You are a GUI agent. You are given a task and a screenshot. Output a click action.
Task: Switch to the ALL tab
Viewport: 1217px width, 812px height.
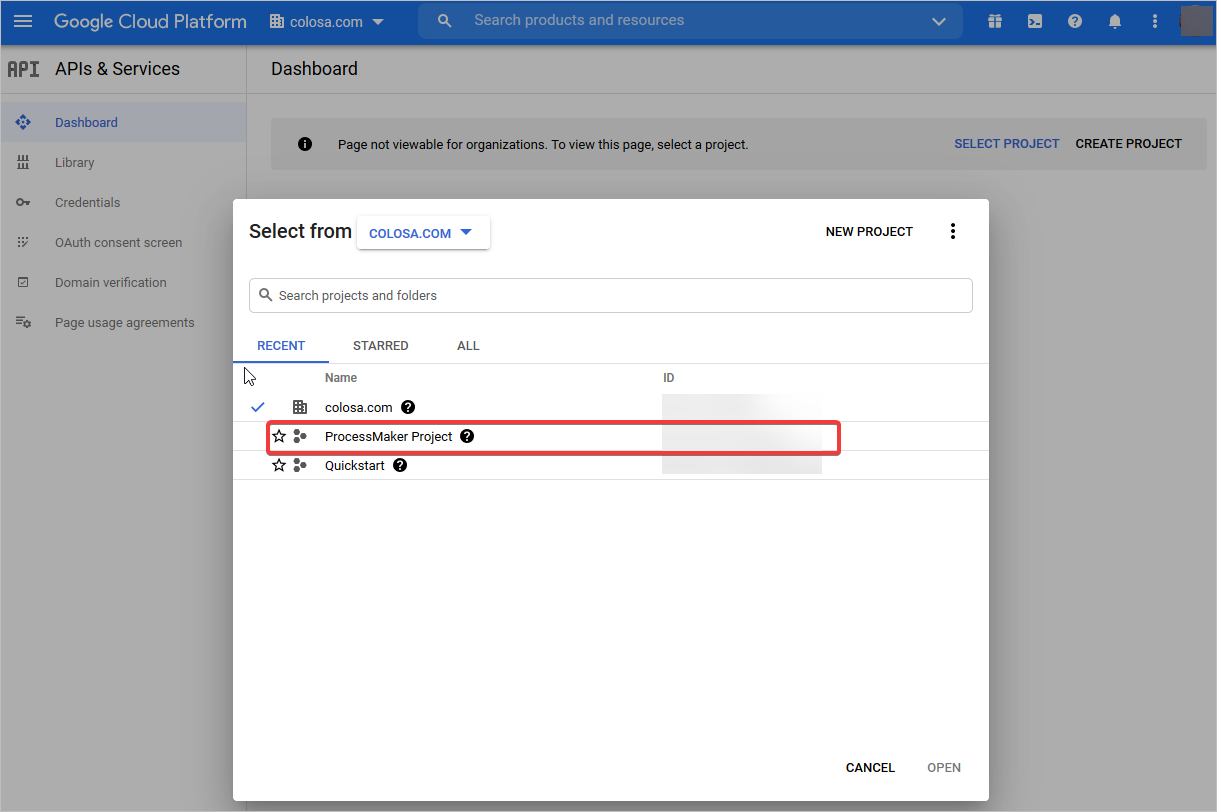tap(468, 346)
